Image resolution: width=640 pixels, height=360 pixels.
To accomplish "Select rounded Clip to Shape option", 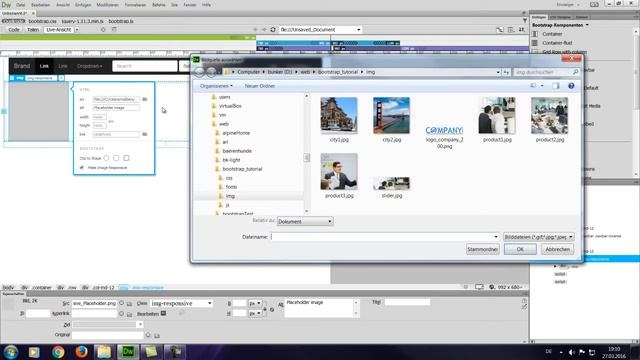I will (x=116, y=158).
